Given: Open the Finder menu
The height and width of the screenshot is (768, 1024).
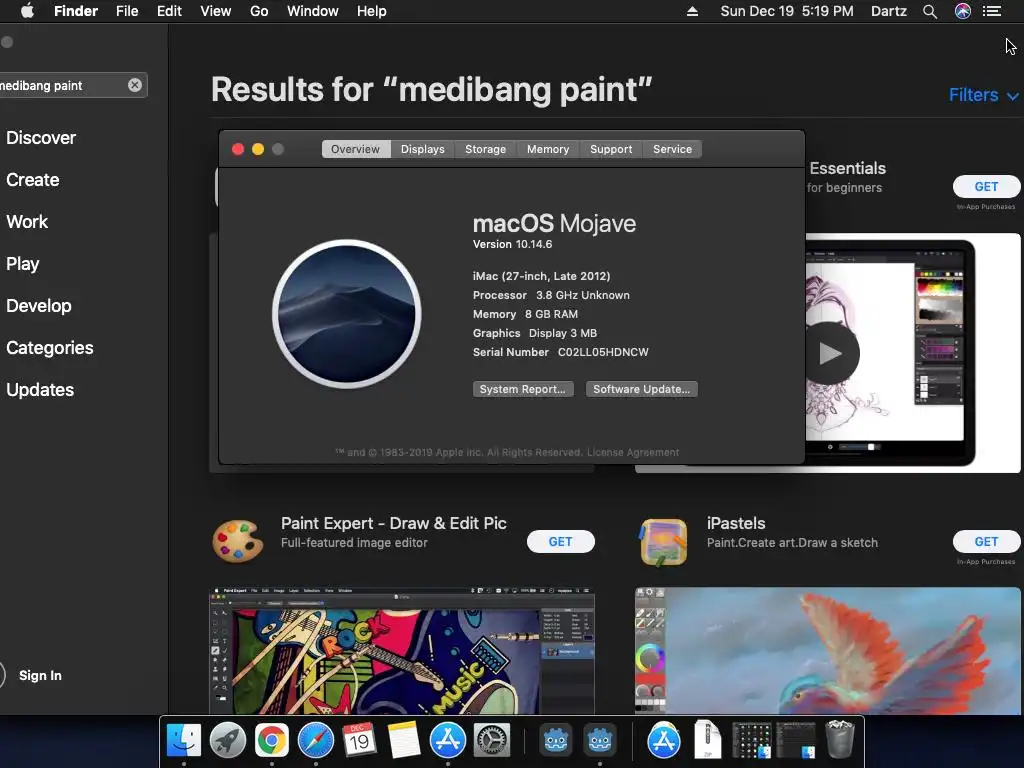Looking at the screenshot, I should click(x=76, y=11).
